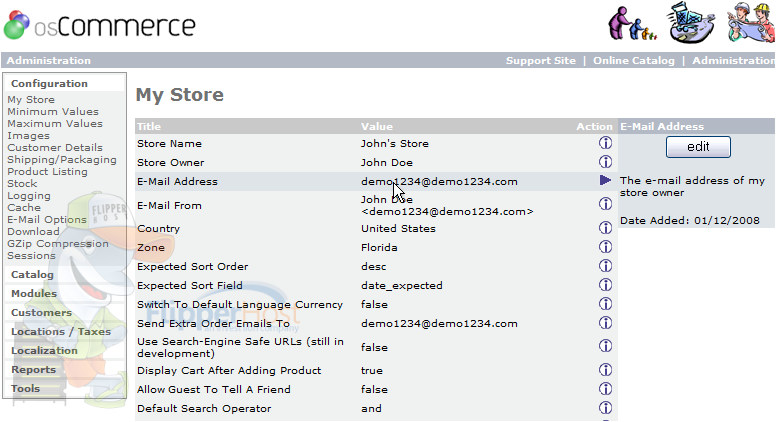Open the Support Site header image icon
Viewport: 776px width, 422px height.
[632, 23]
